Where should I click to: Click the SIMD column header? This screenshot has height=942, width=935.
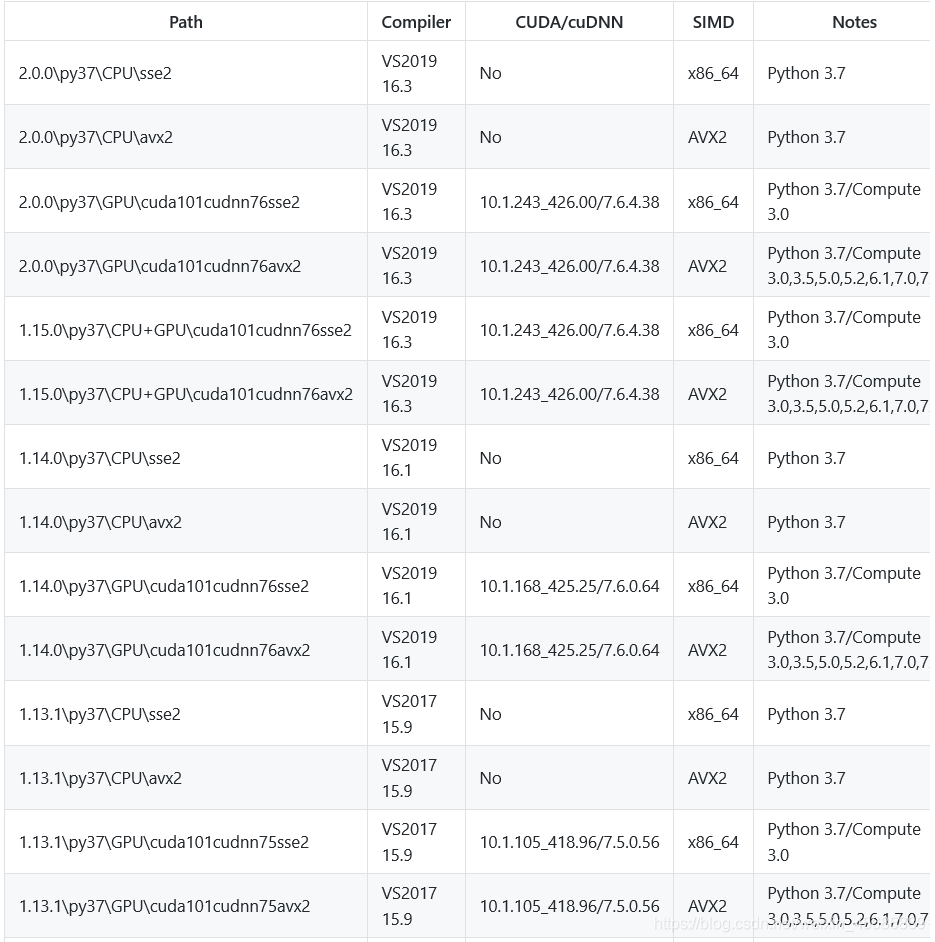point(713,22)
